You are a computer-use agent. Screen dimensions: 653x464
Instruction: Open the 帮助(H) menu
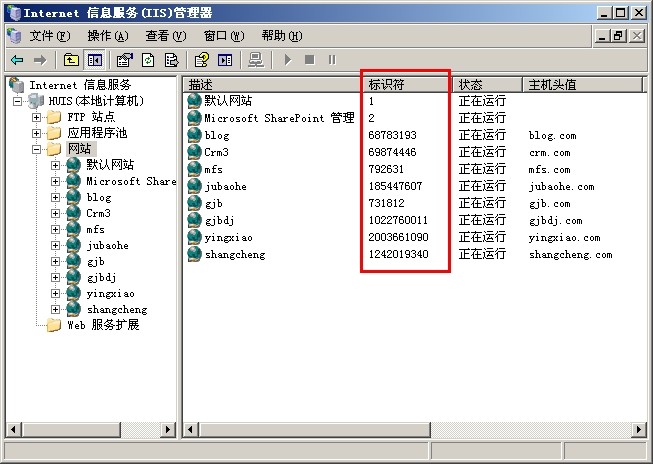click(x=282, y=36)
